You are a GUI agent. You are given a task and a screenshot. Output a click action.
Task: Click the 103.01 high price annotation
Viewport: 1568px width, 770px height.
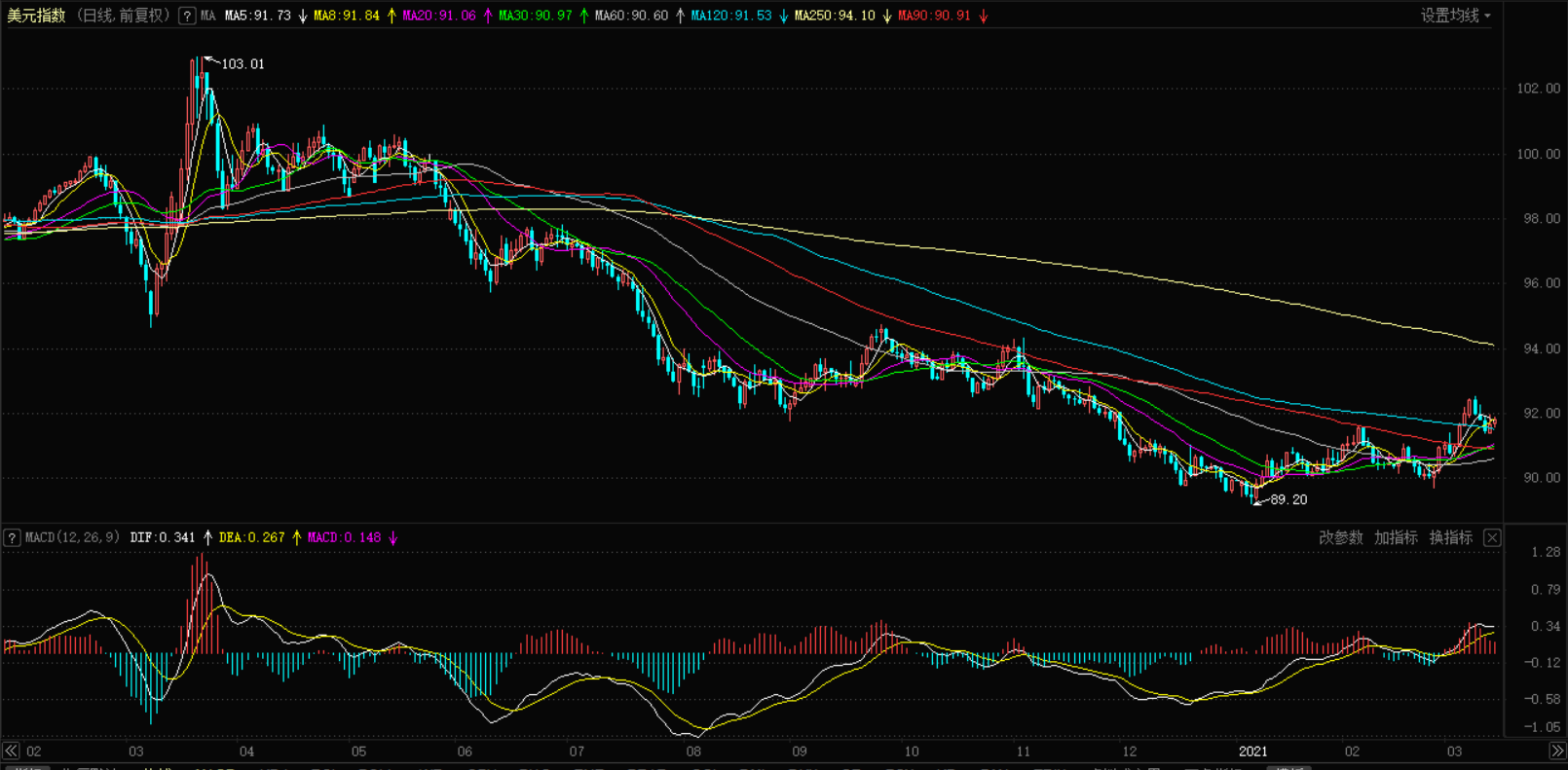243,64
